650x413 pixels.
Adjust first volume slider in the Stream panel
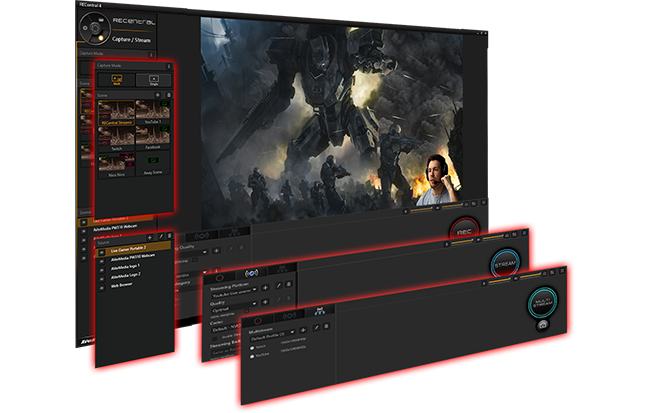pyautogui.click(x=462, y=242)
